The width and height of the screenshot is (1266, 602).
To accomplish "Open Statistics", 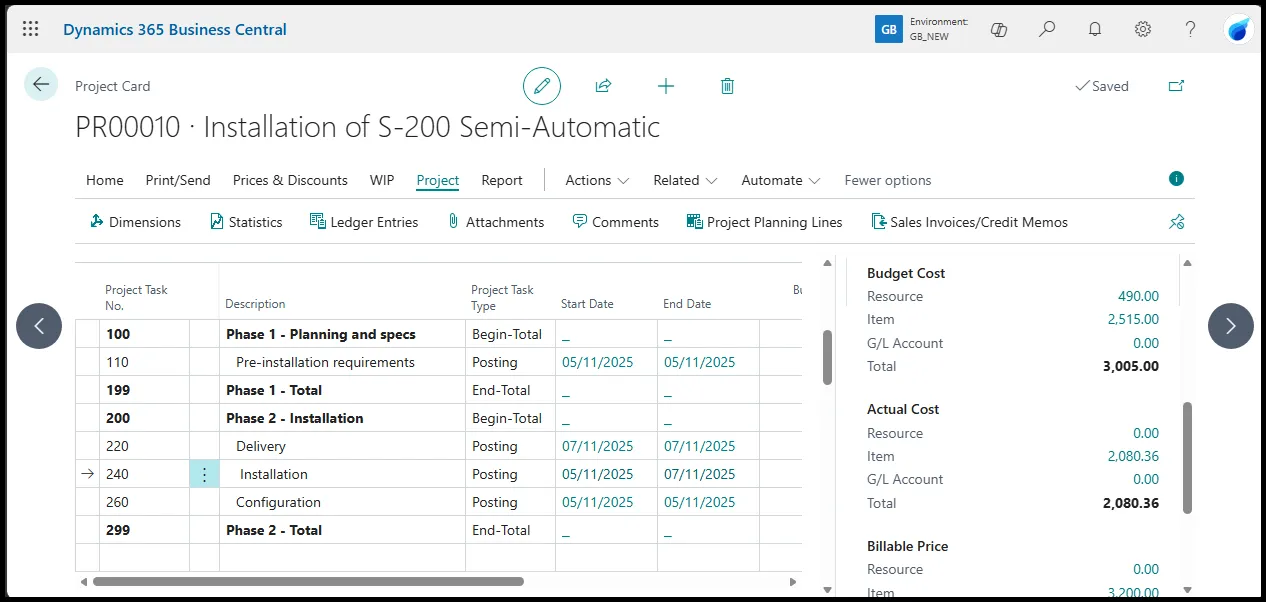I will [246, 222].
